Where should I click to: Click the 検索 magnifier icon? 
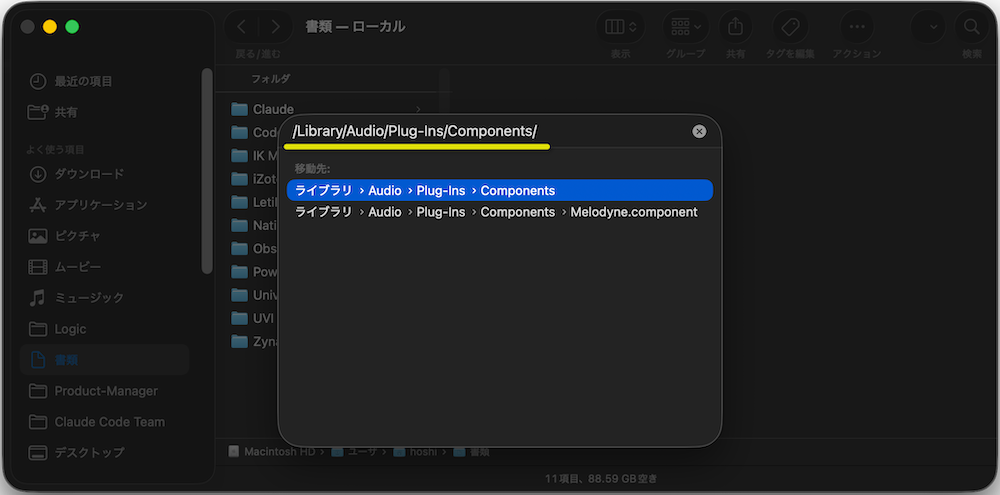tap(971, 27)
